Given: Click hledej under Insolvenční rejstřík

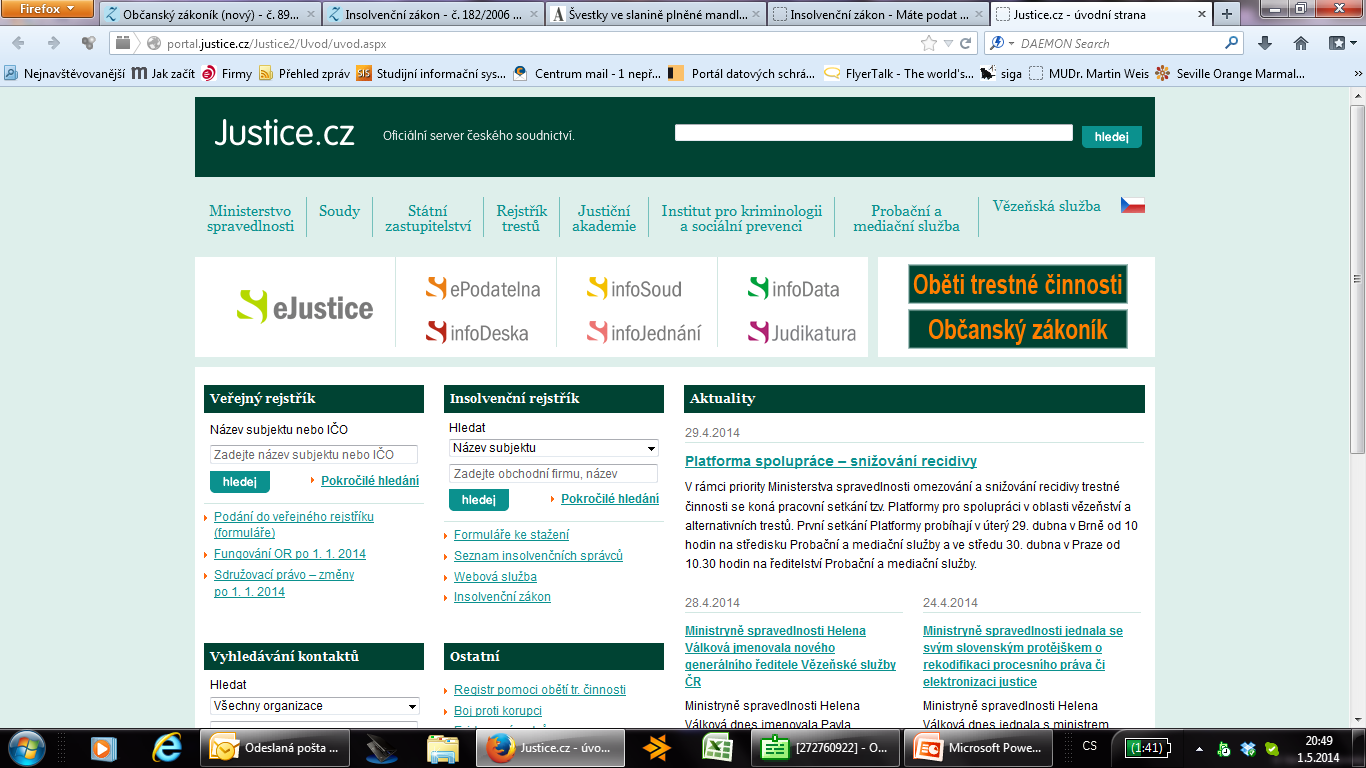Looking at the screenshot, I should click(479, 500).
